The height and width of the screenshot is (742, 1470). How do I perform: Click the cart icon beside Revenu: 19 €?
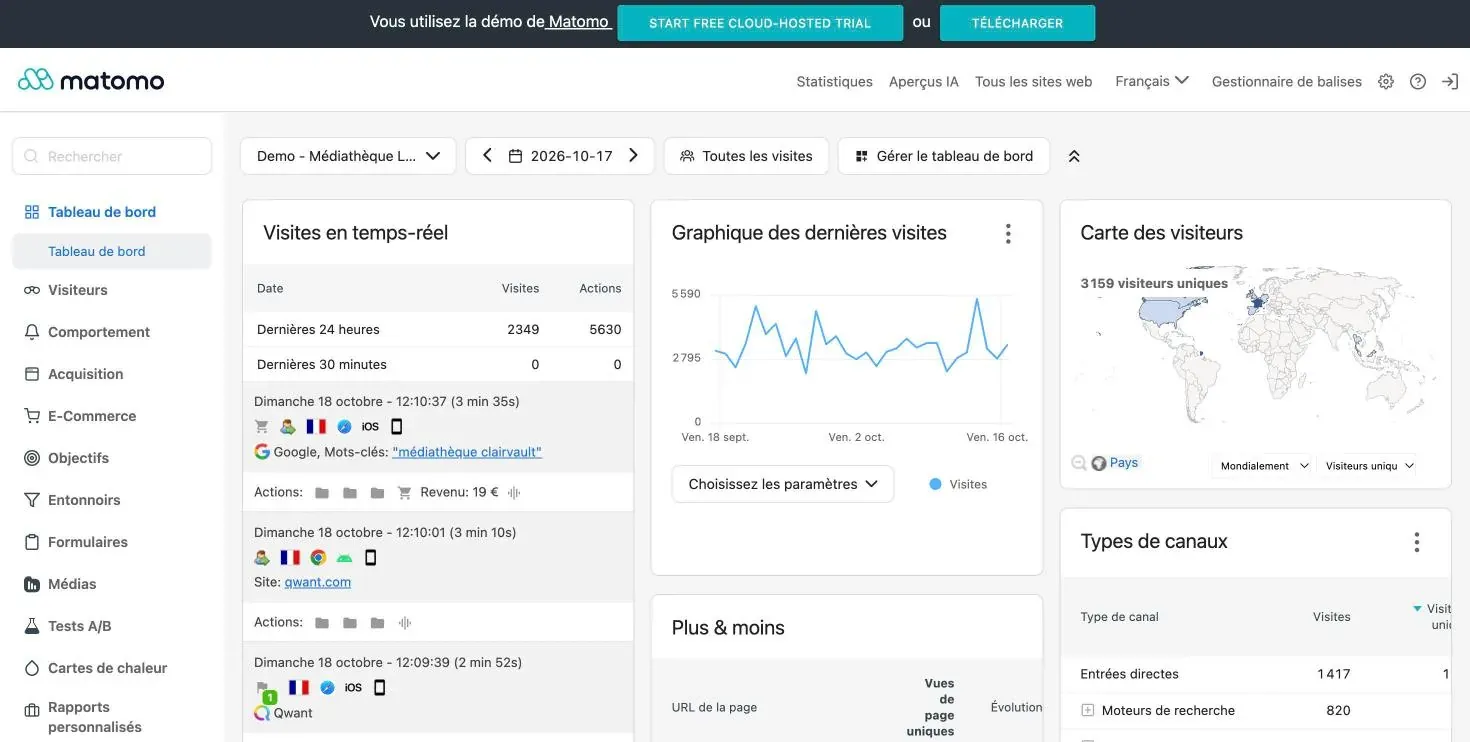[405, 493]
